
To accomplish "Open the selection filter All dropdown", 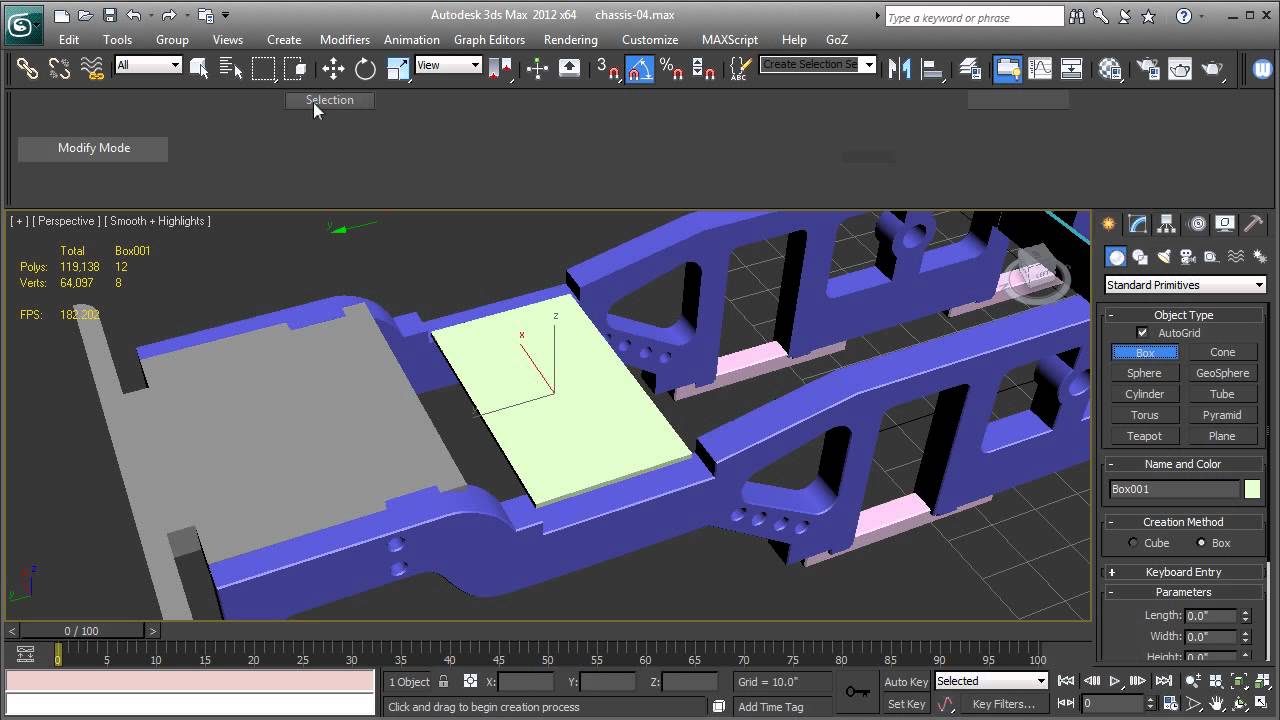I will coord(148,65).
